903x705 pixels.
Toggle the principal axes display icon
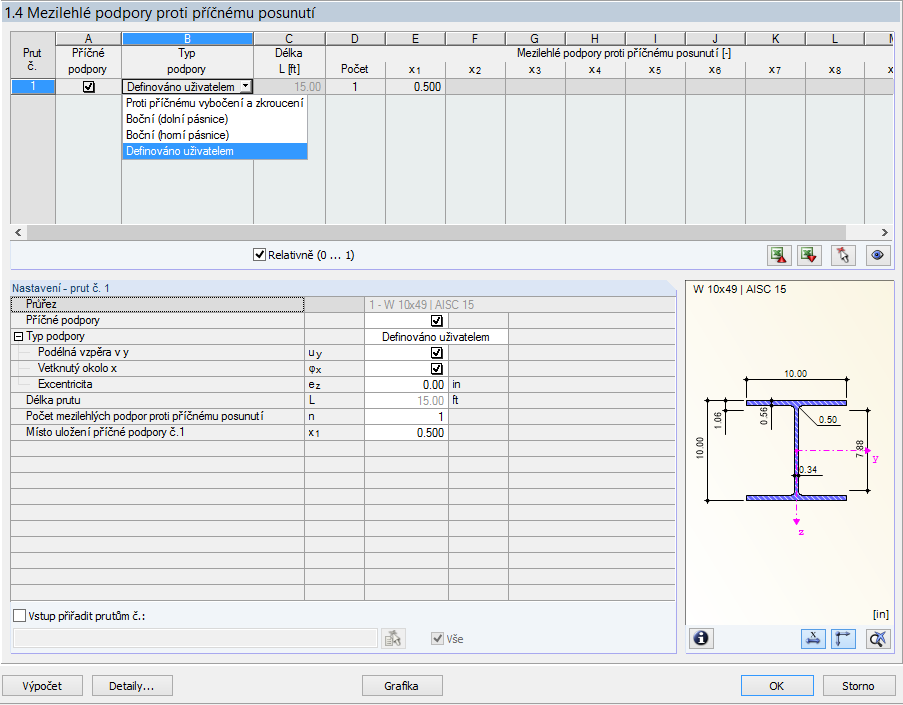843,638
